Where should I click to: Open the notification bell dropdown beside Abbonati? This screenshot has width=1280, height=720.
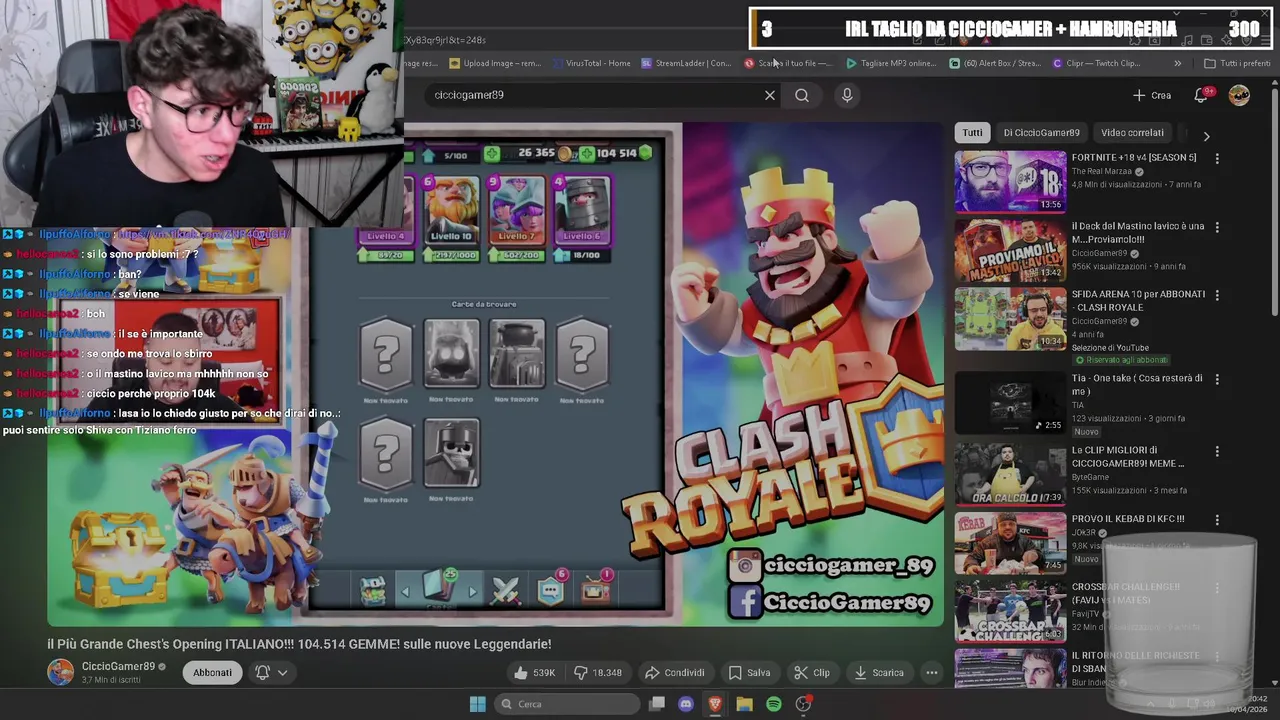(x=272, y=672)
